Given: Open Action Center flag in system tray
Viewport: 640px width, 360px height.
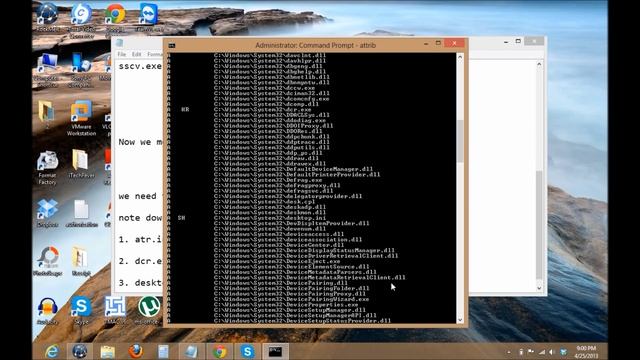Looking at the screenshot, I should pyautogui.click(x=531, y=352).
